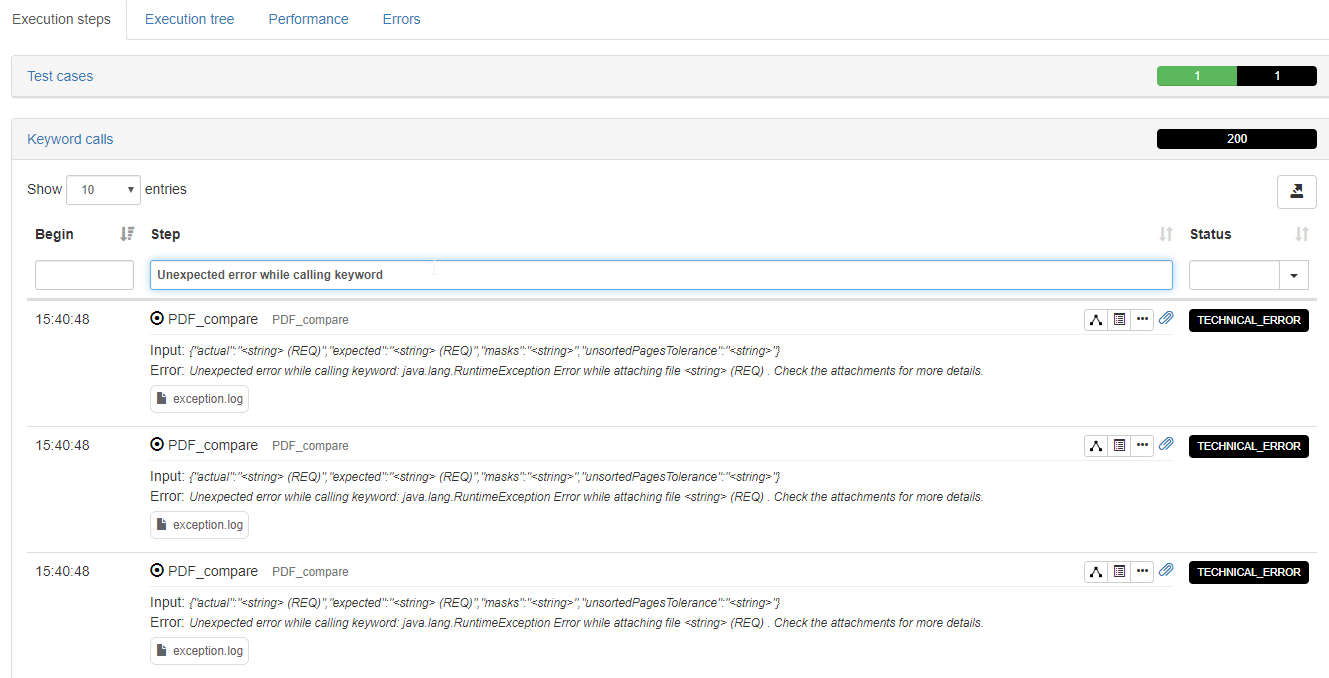The width and height of the screenshot is (1329, 678).
Task: Open the Status filter dropdown arrow
Action: (1294, 275)
